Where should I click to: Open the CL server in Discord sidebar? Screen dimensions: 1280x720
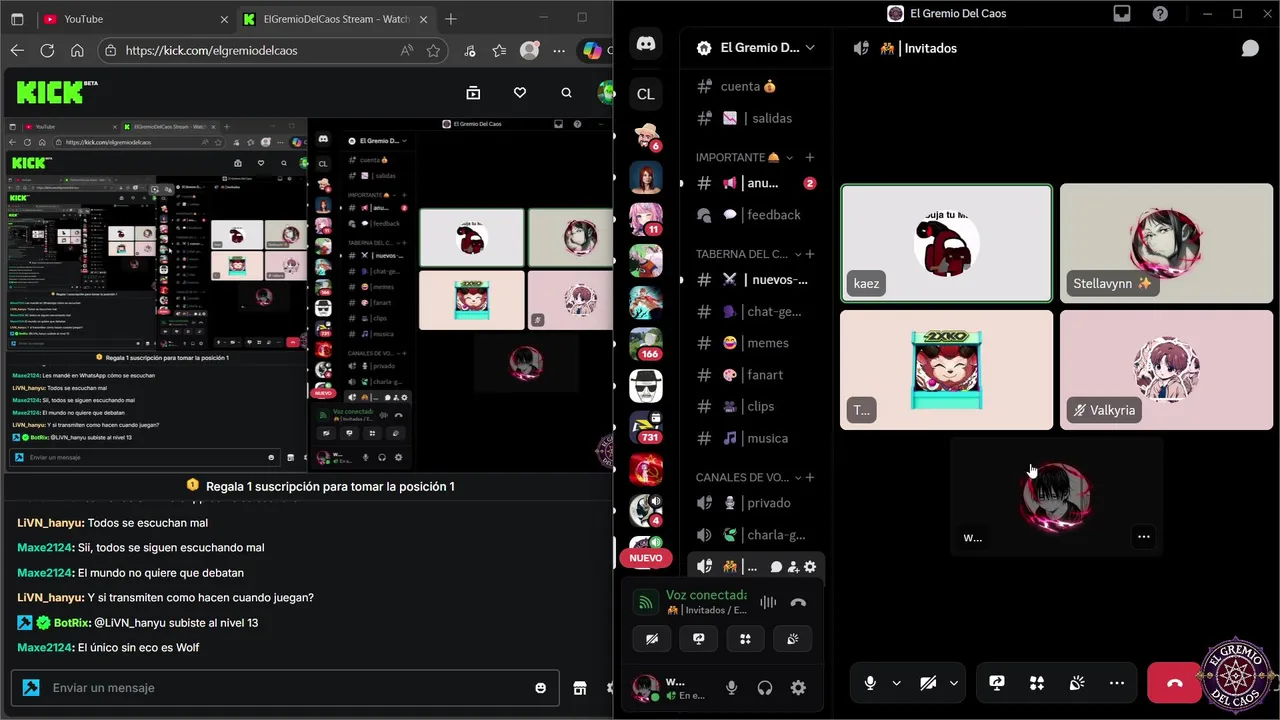pyautogui.click(x=646, y=94)
